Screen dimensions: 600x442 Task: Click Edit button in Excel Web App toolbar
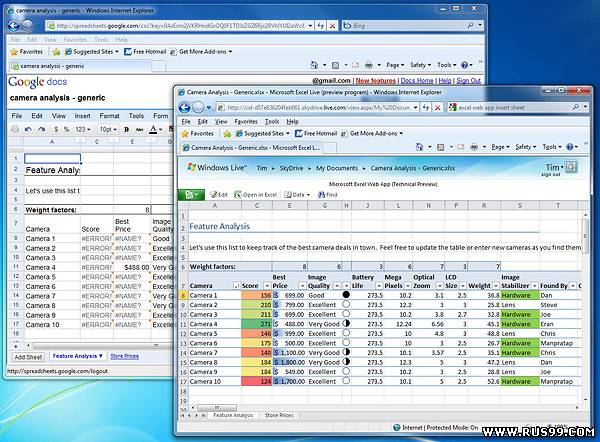(218, 194)
